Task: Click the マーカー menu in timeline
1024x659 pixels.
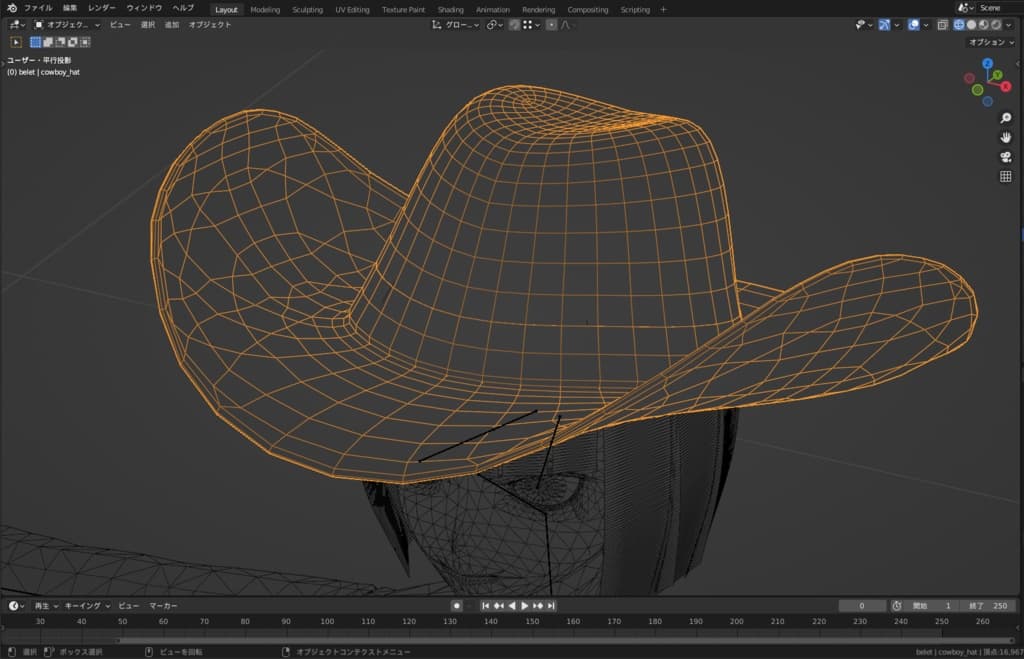Action: 164,606
